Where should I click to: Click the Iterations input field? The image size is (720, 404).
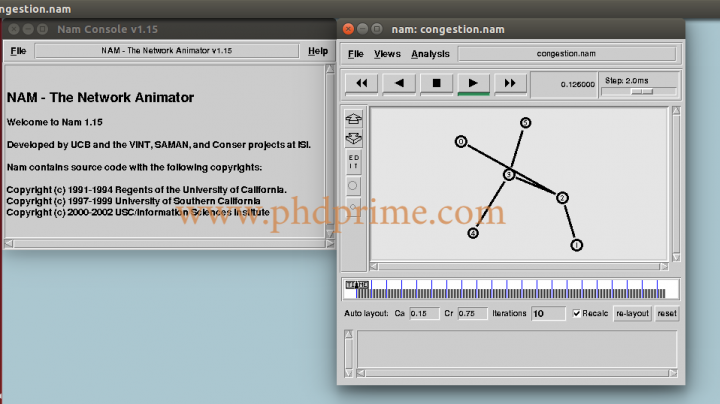pyautogui.click(x=548, y=313)
